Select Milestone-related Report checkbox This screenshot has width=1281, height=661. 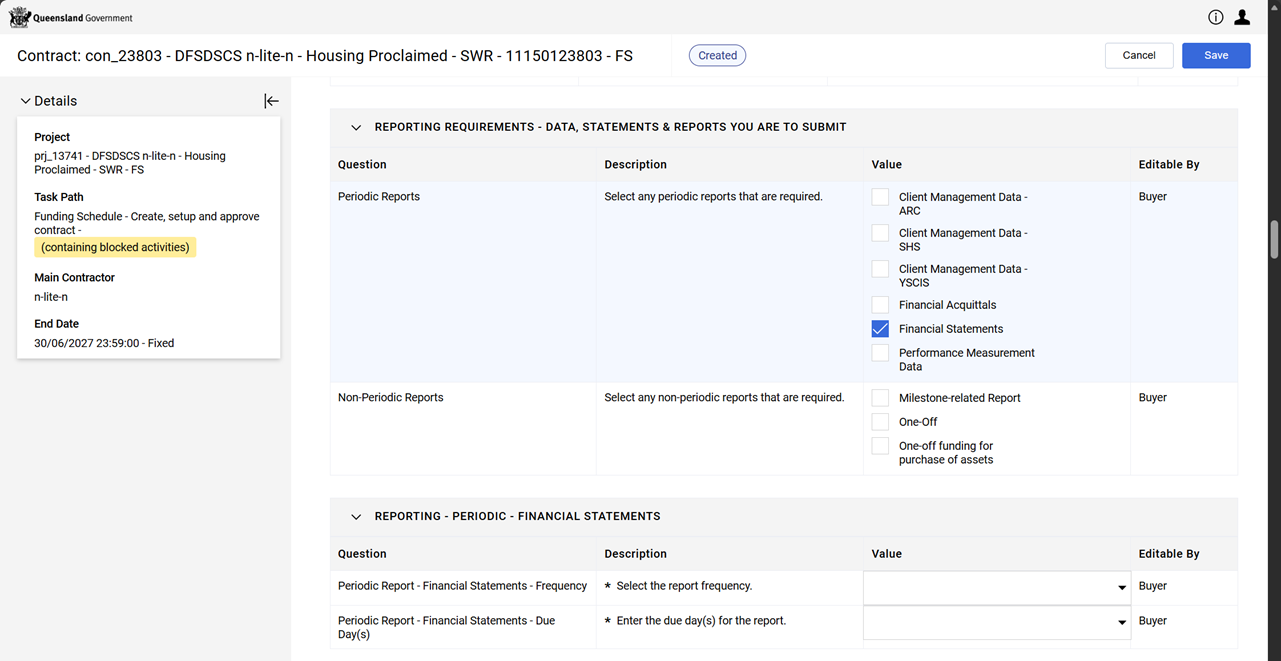880,398
